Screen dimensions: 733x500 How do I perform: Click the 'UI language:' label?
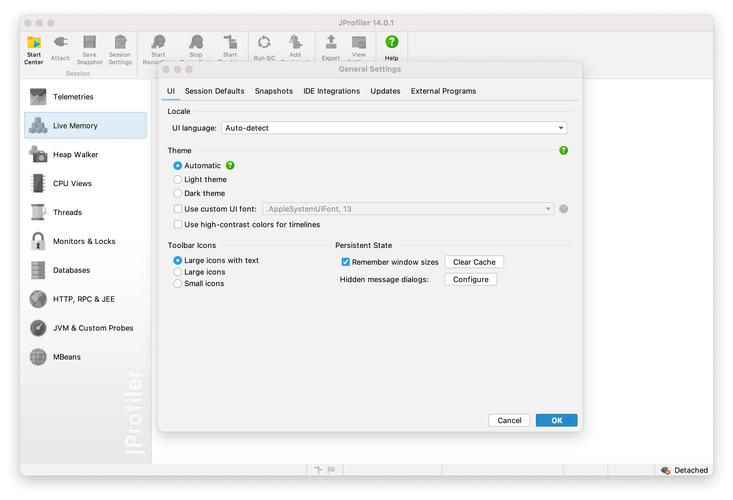click(x=194, y=128)
